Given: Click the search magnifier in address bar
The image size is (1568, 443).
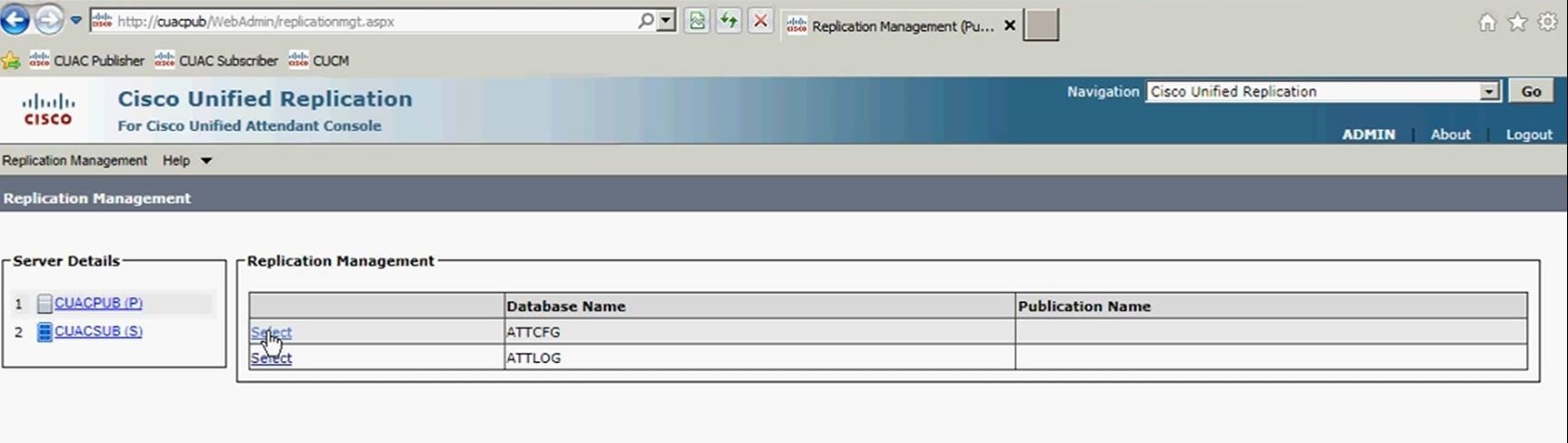Looking at the screenshot, I should [x=645, y=20].
